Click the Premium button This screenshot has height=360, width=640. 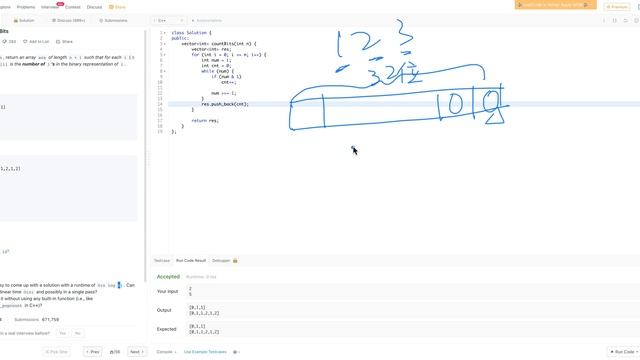(616, 7)
